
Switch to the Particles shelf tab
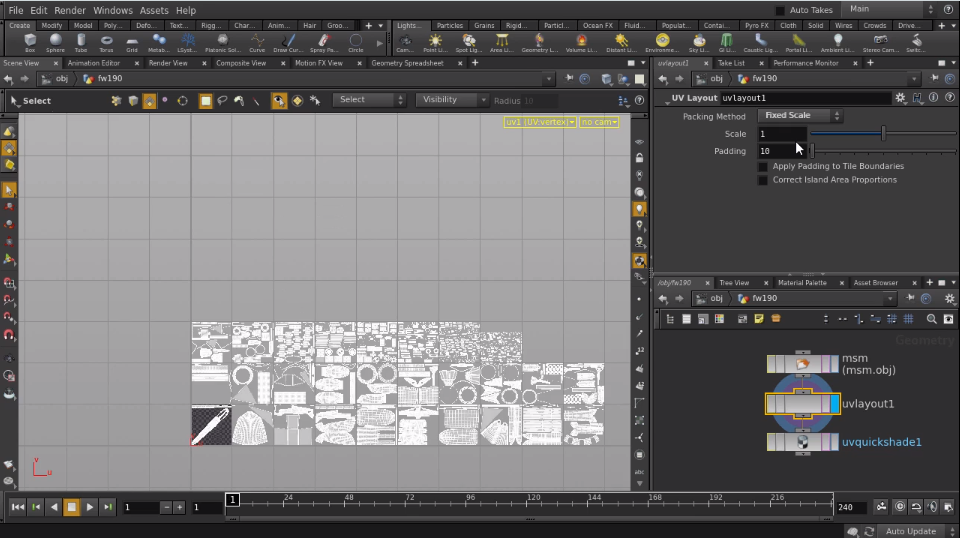pos(449,26)
